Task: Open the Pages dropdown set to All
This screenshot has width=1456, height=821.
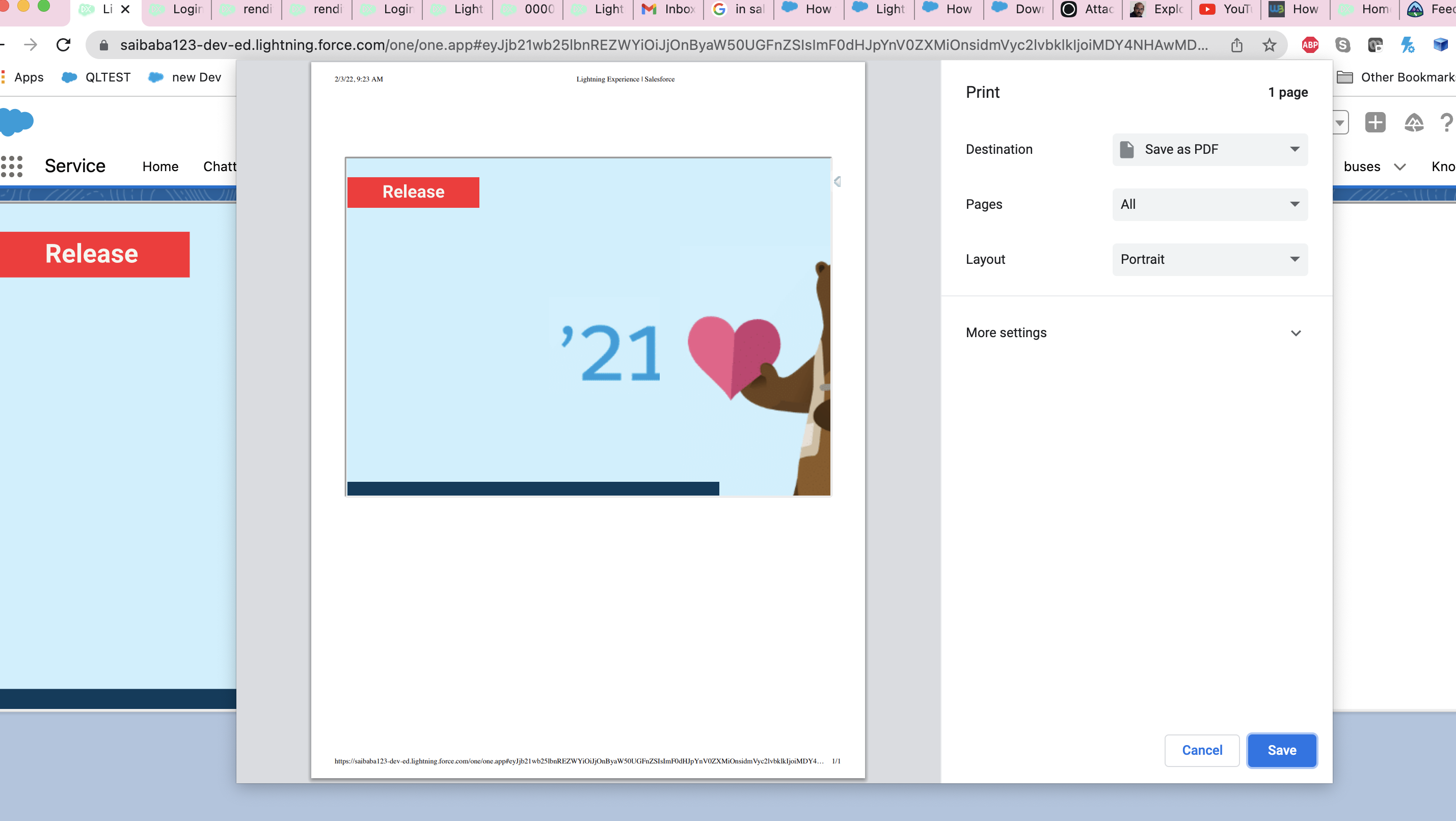Action: point(1209,204)
